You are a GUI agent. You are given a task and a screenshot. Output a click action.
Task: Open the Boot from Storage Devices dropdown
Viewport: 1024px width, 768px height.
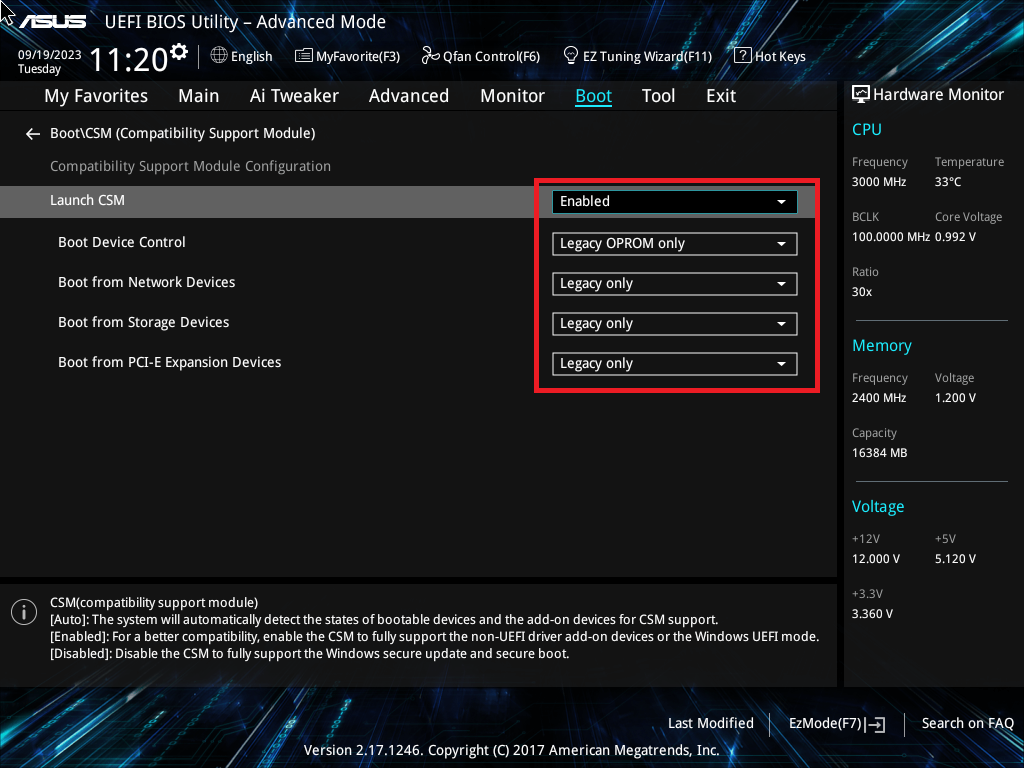click(673, 323)
